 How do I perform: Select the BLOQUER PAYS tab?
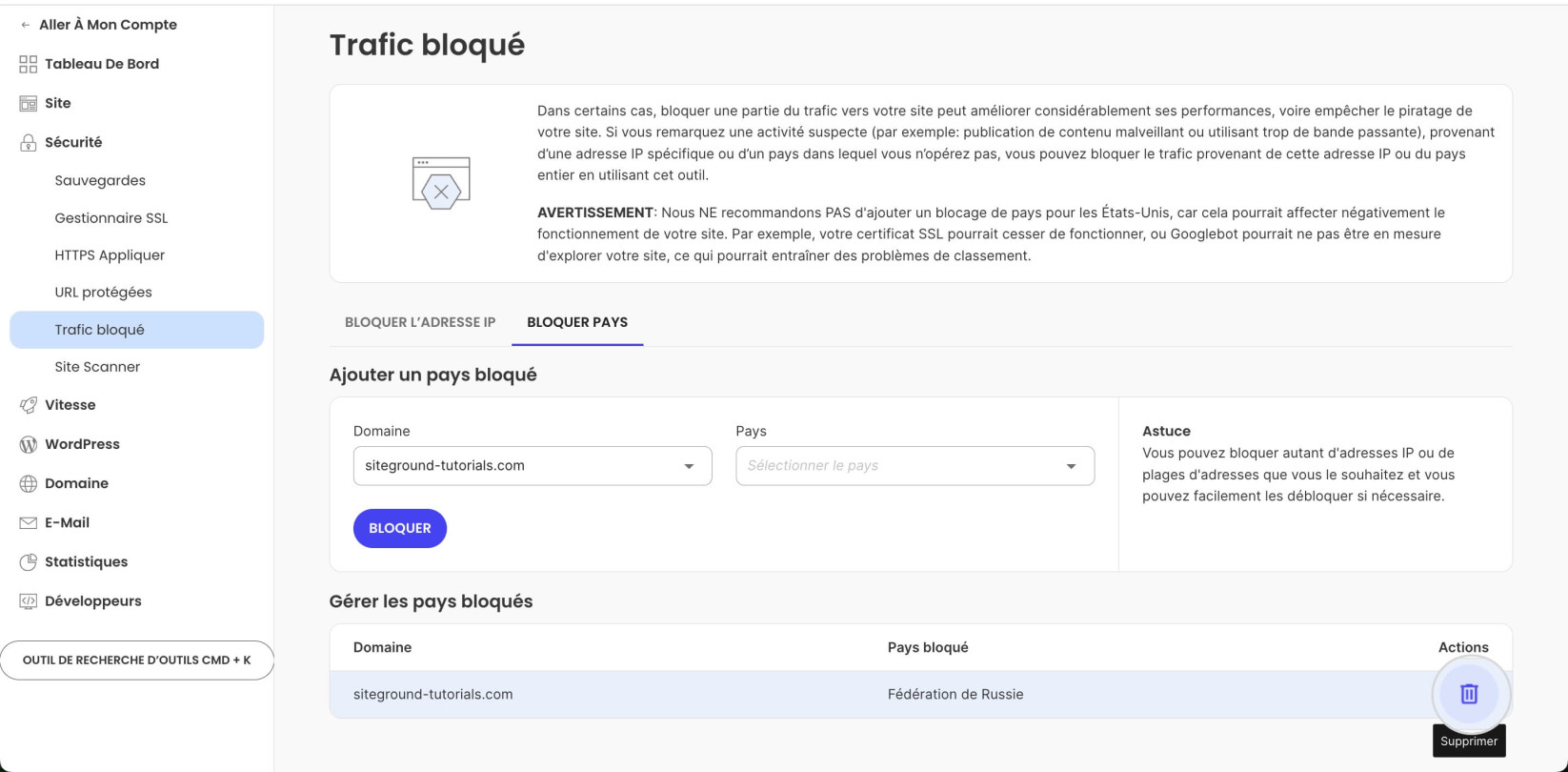[x=577, y=322]
